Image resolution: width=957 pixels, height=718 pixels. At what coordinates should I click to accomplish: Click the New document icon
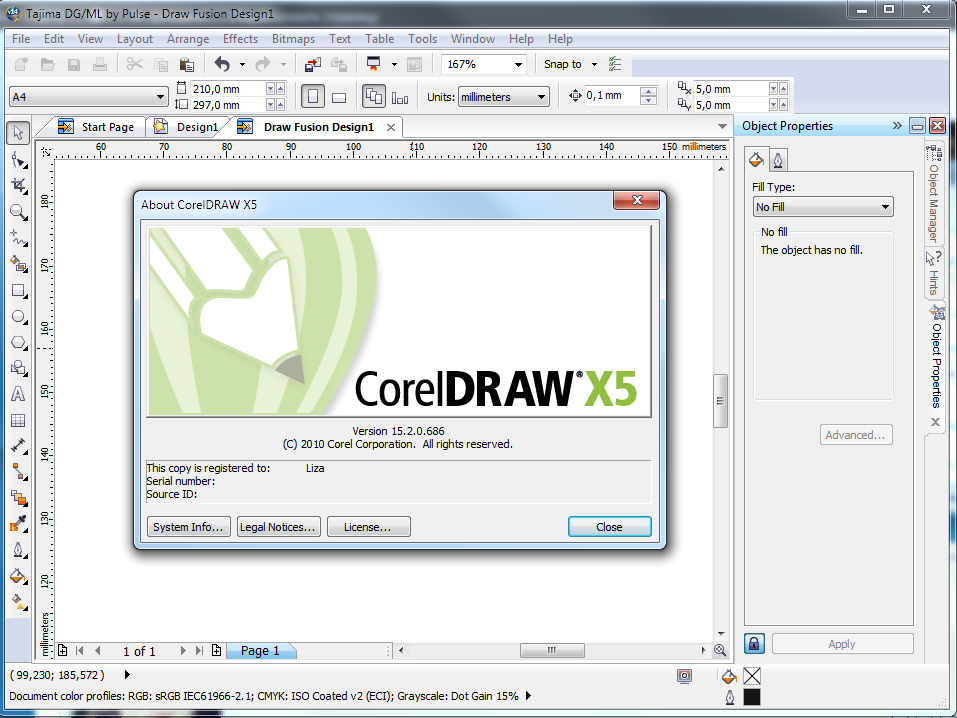click(21, 64)
